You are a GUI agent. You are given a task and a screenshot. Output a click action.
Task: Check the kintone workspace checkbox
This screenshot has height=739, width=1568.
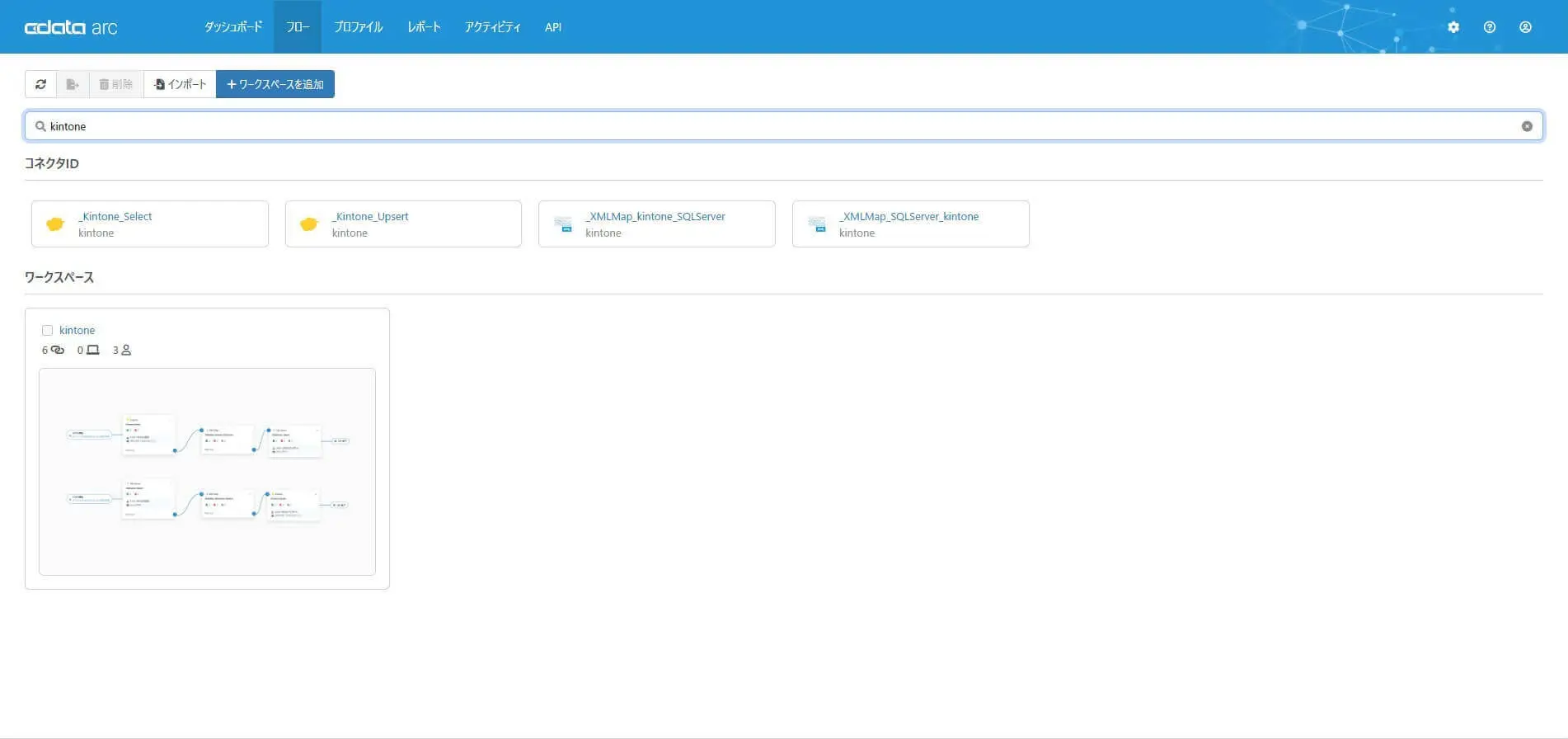47,330
